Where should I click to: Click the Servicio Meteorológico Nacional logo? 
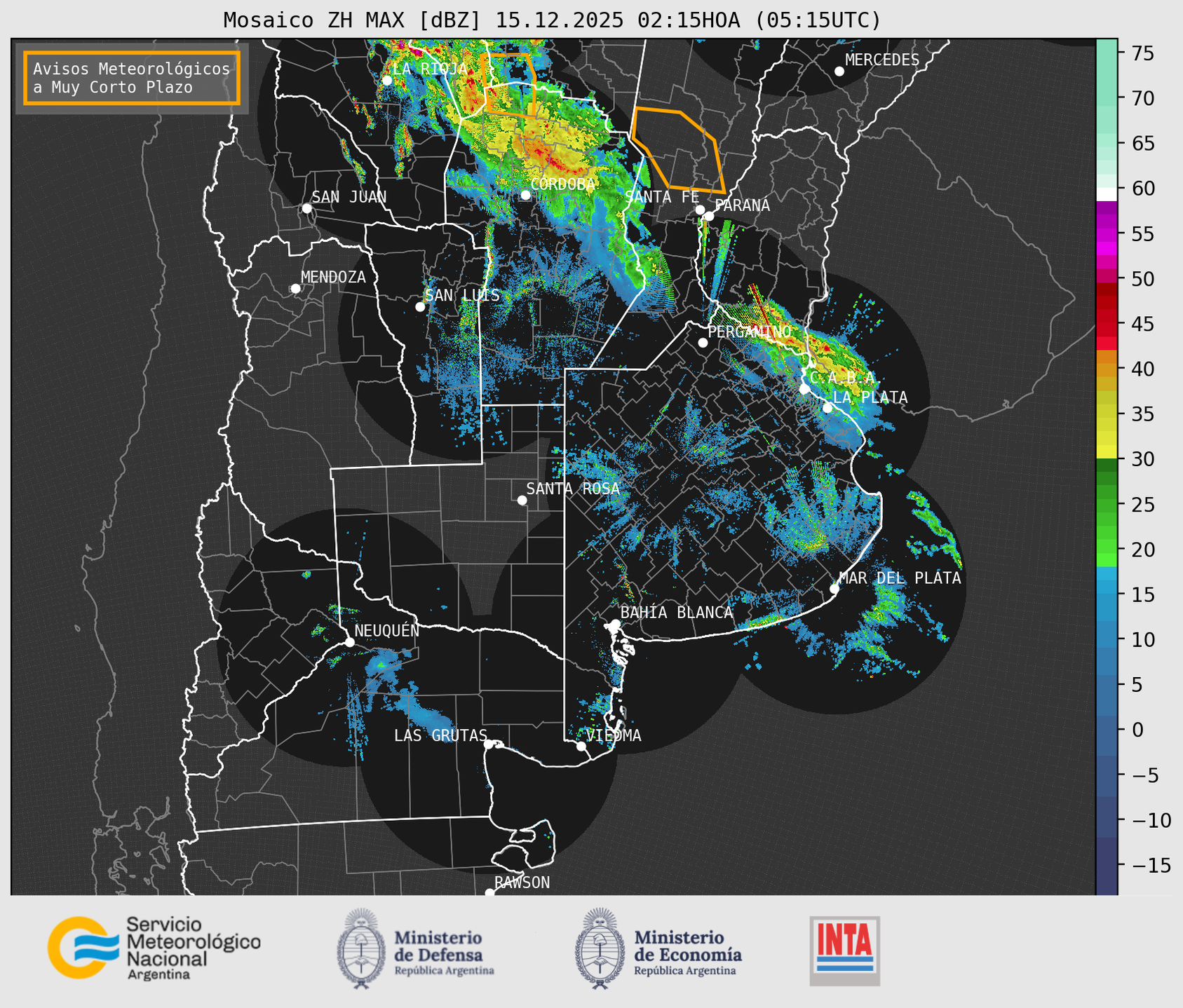pyautogui.click(x=154, y=948)
